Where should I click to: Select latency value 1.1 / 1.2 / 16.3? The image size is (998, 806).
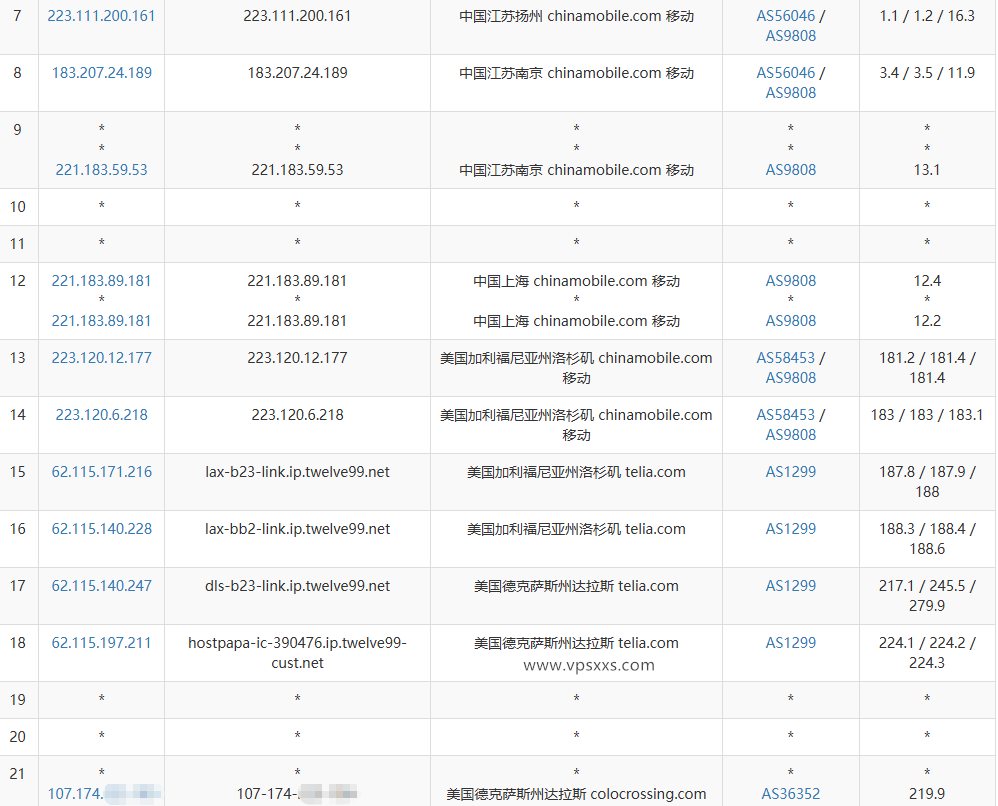(927, 16)
